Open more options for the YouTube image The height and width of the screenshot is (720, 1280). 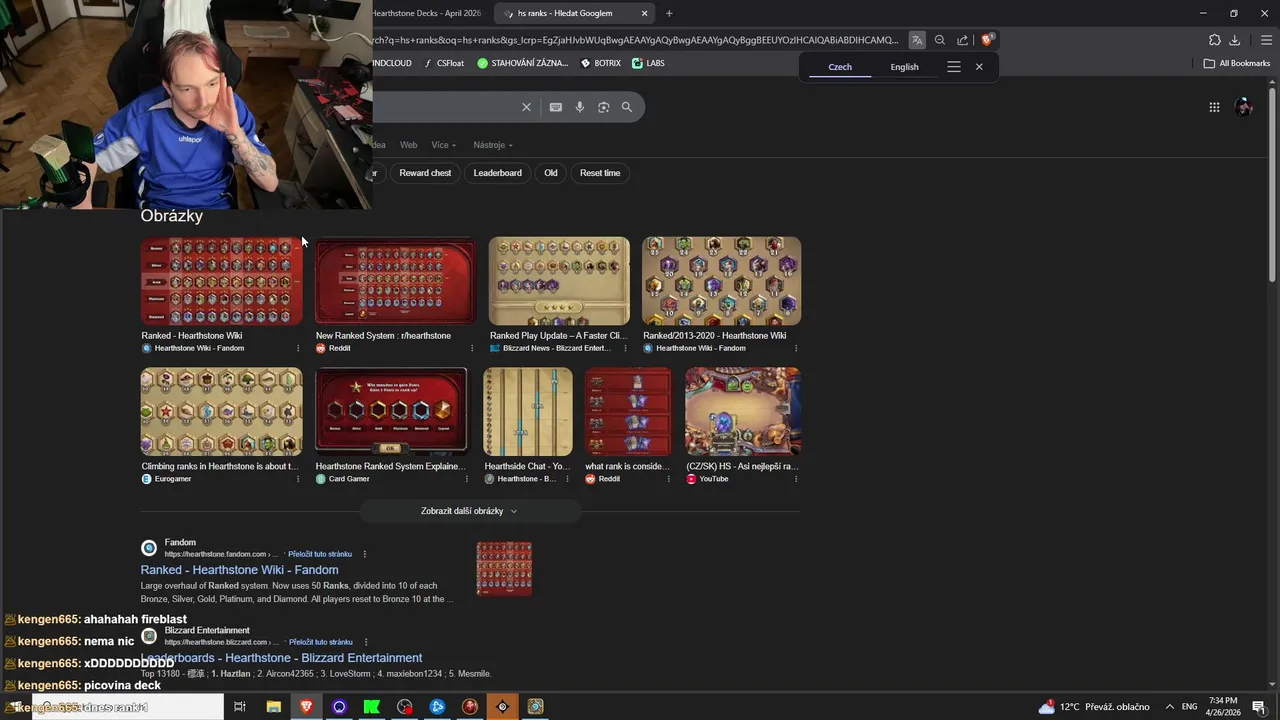click(x=796, y=479)
